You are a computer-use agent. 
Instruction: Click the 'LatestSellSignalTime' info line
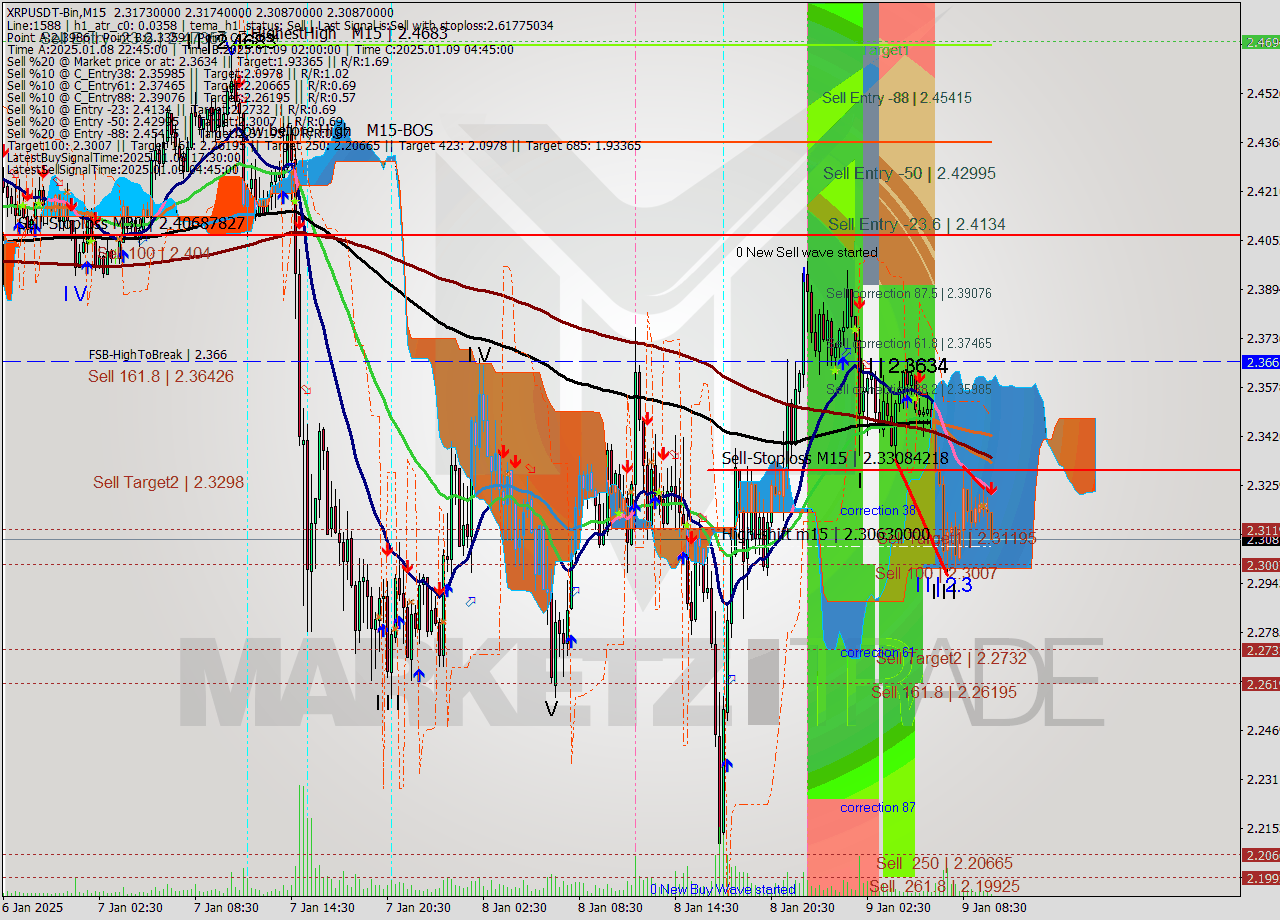click(122, 170)
